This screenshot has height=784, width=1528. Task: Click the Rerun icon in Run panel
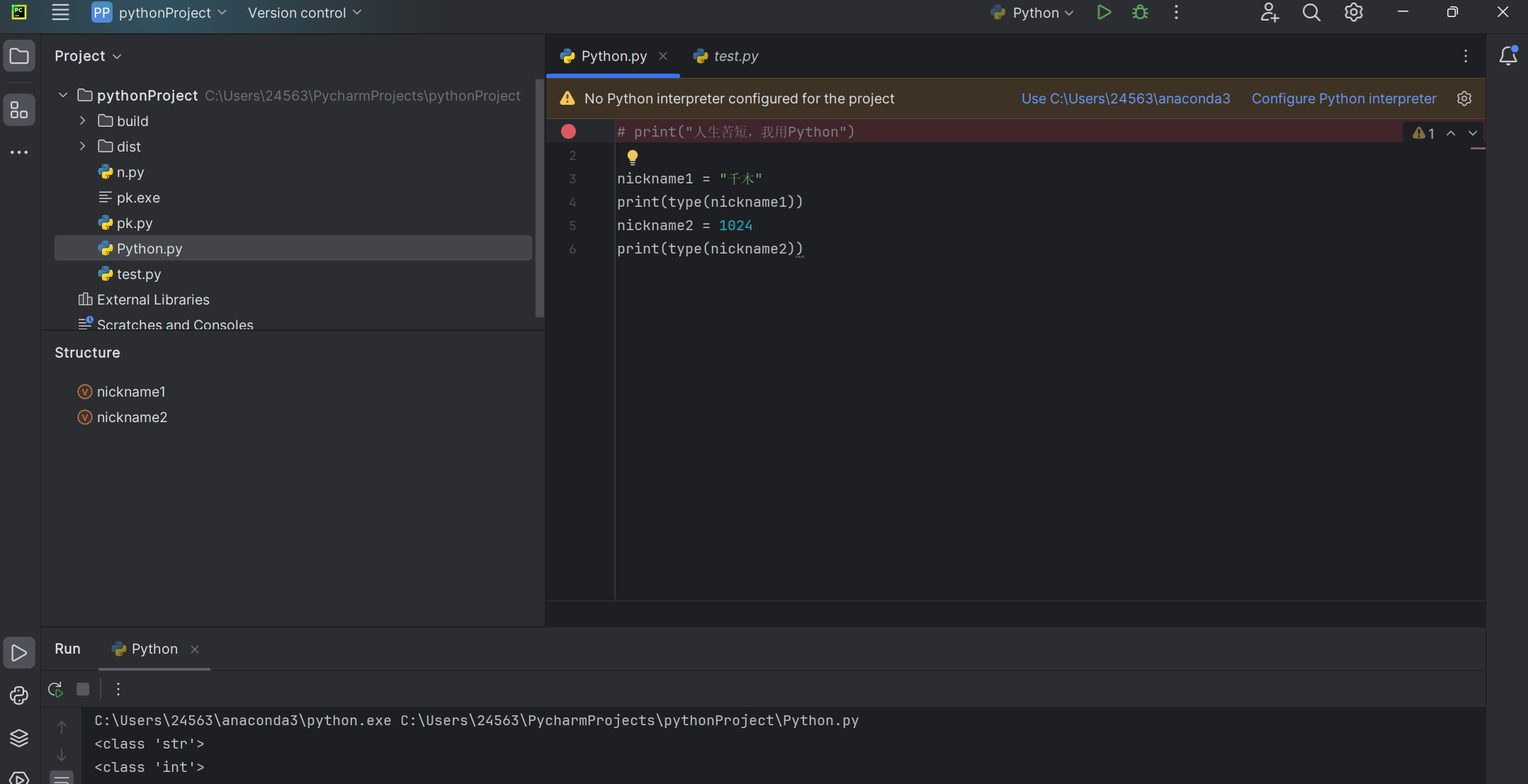(x=55, y=689)
